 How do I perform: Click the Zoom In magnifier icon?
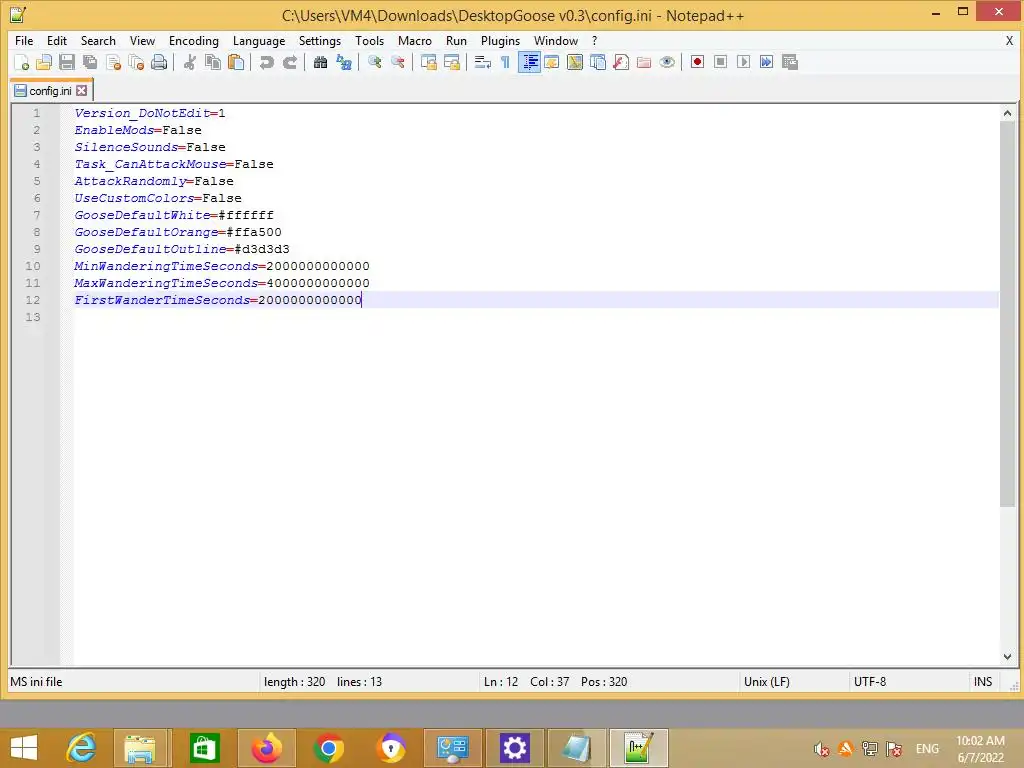pos(374,62)
